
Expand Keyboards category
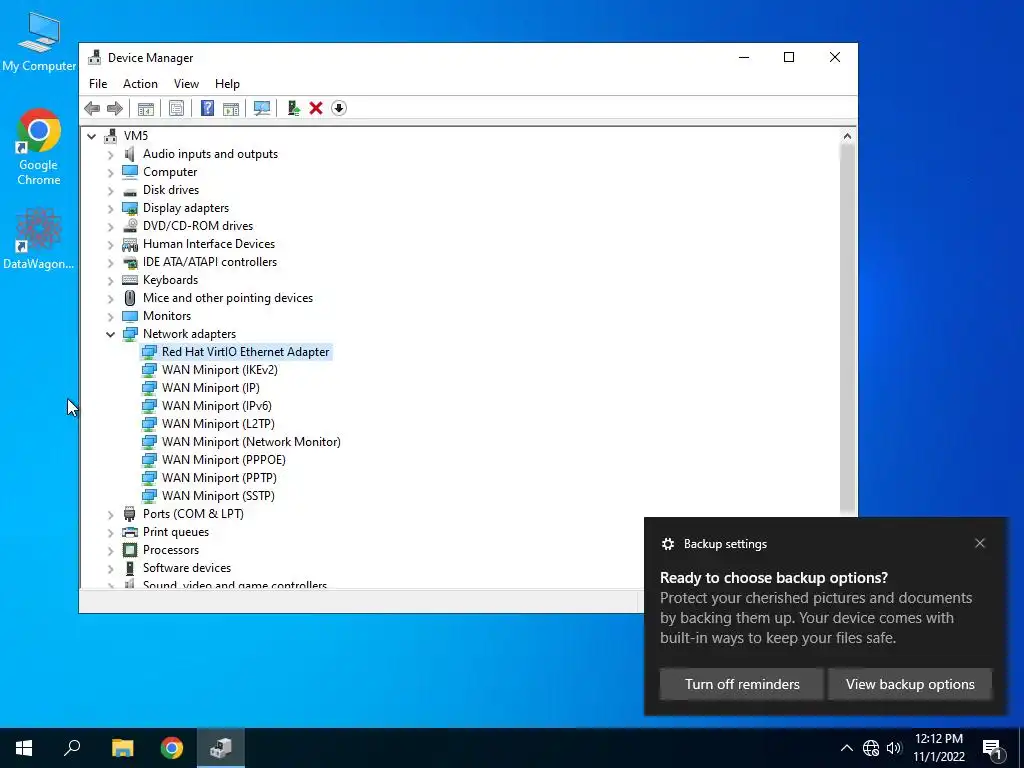(110, 281)
